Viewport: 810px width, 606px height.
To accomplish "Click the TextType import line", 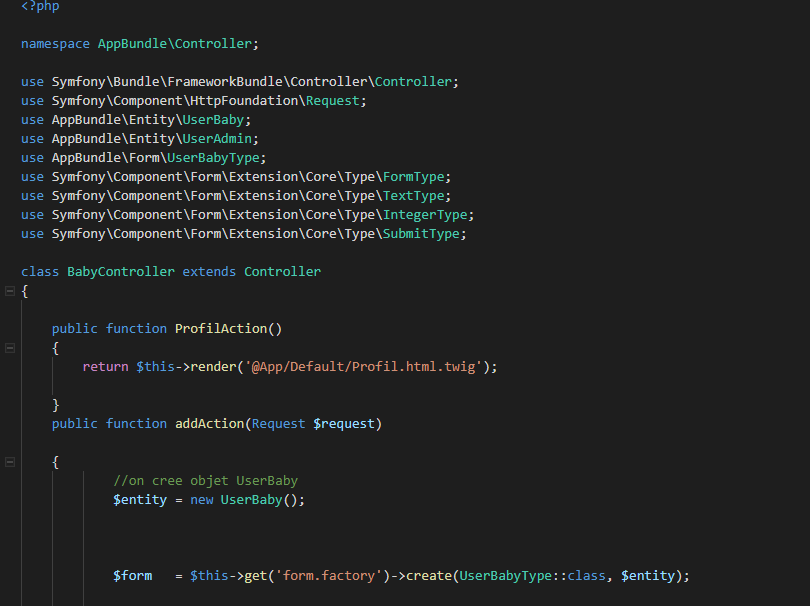I will [x=240, y=195].
